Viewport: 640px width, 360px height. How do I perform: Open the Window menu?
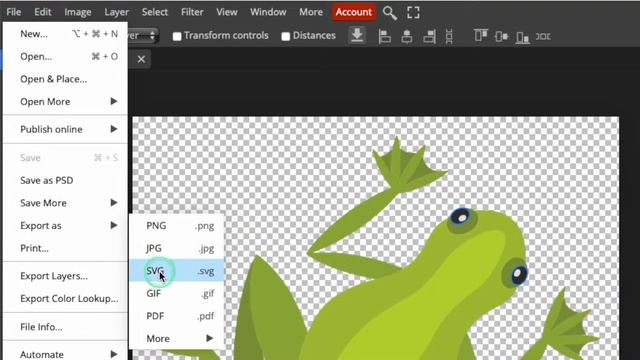pos(268,12)
